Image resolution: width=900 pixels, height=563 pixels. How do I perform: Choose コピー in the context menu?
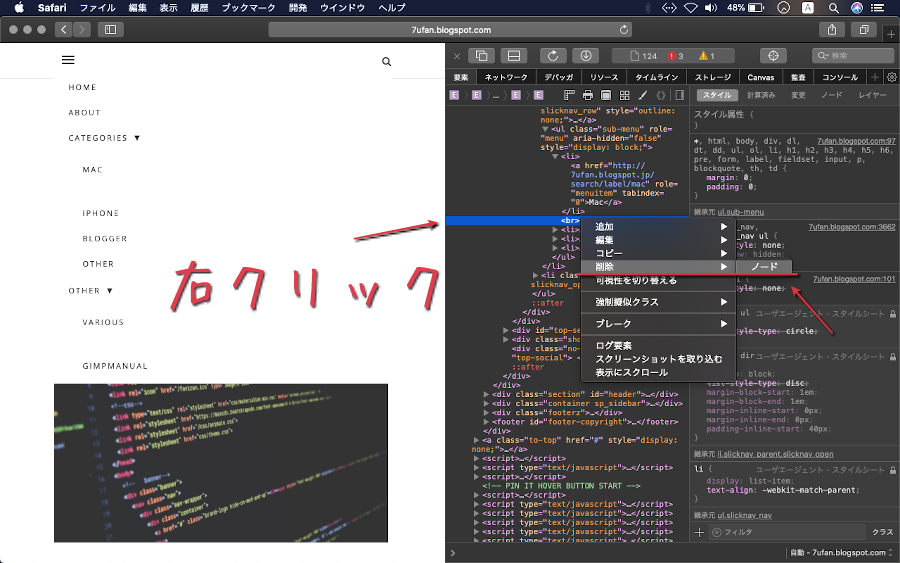click(659, 253)
